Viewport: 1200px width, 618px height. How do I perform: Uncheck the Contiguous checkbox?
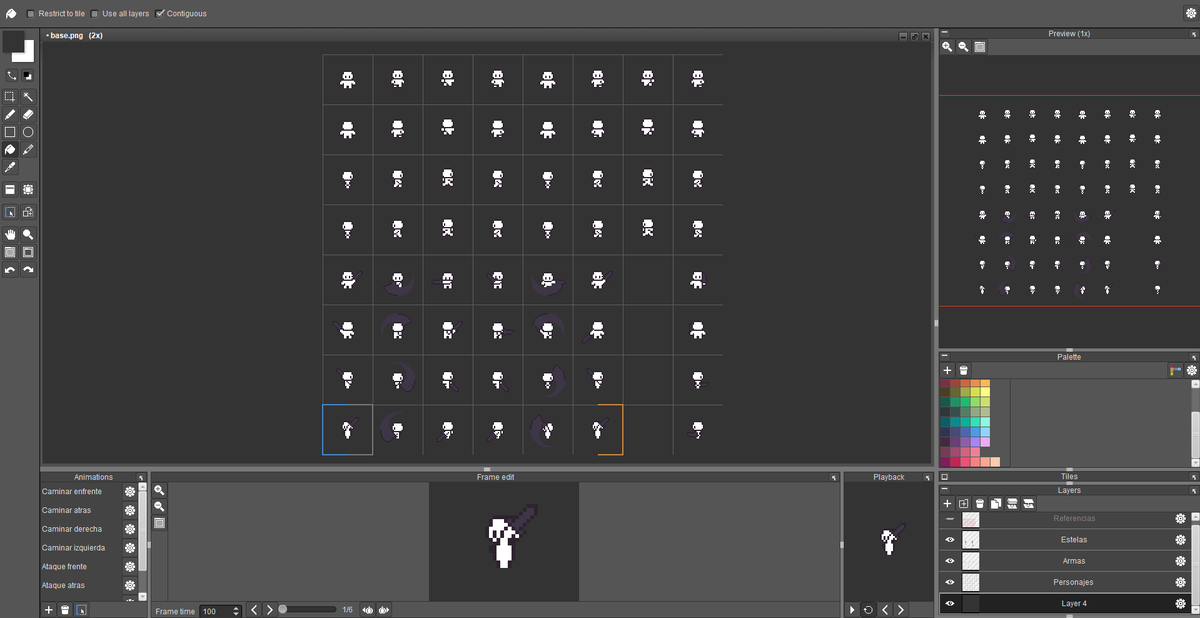160,14
